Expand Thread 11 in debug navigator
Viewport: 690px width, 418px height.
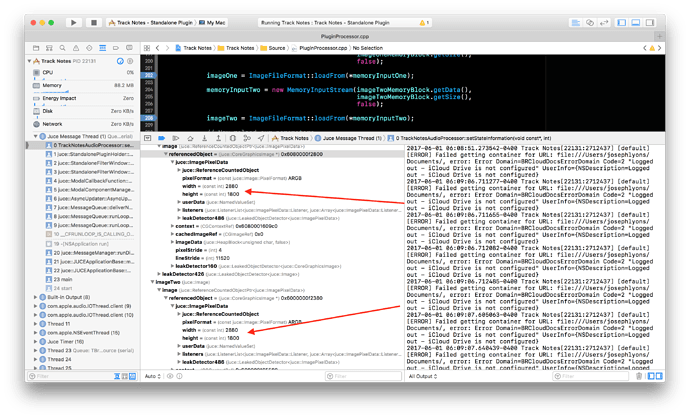click(x=36, y=324)
